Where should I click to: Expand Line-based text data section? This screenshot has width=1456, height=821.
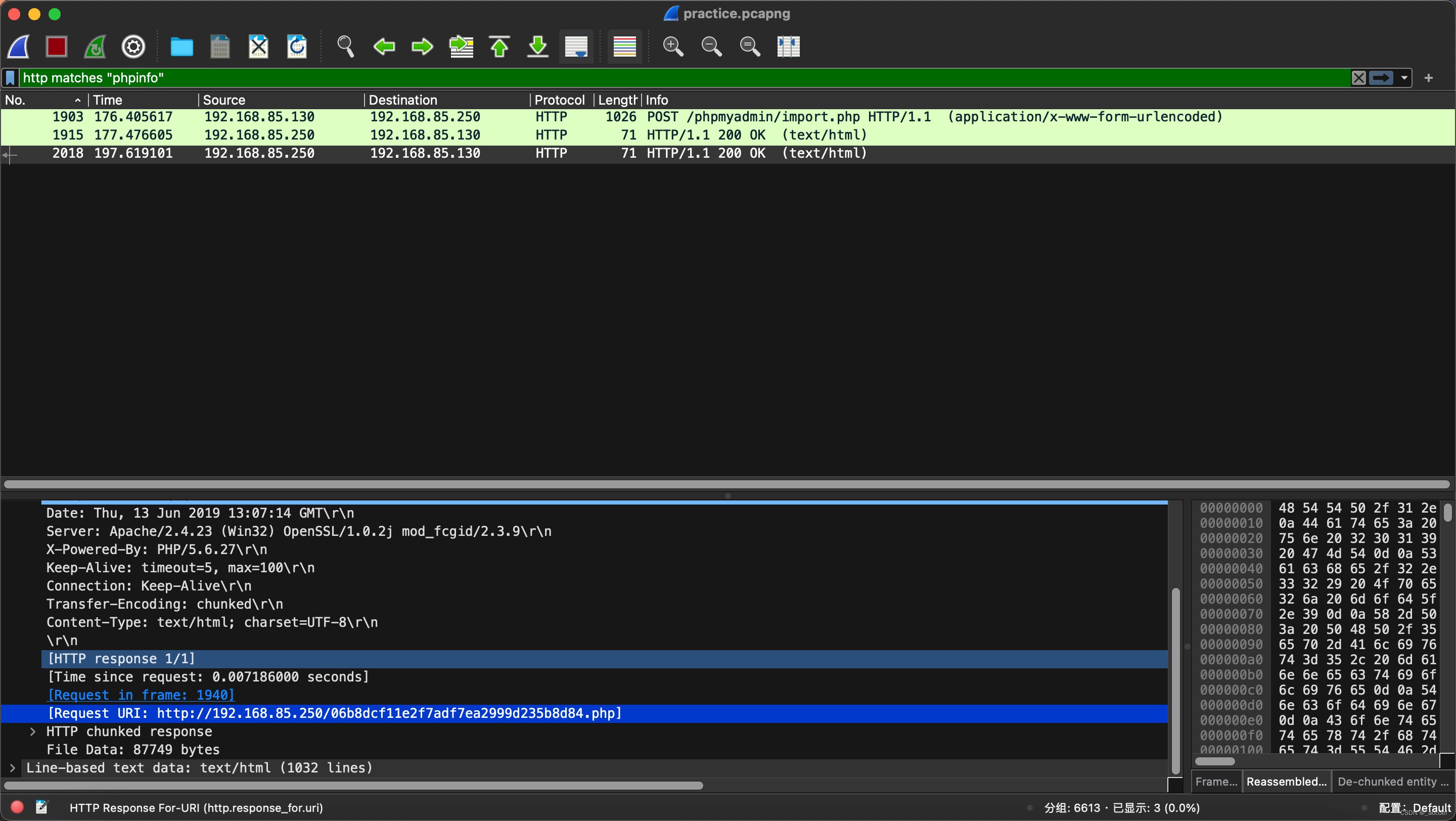13,767
